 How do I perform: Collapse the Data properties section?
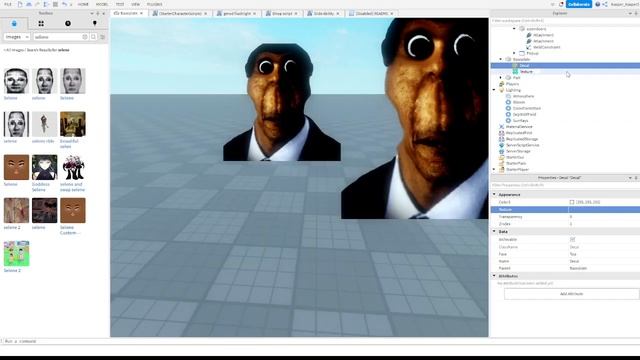pos(494,231)
